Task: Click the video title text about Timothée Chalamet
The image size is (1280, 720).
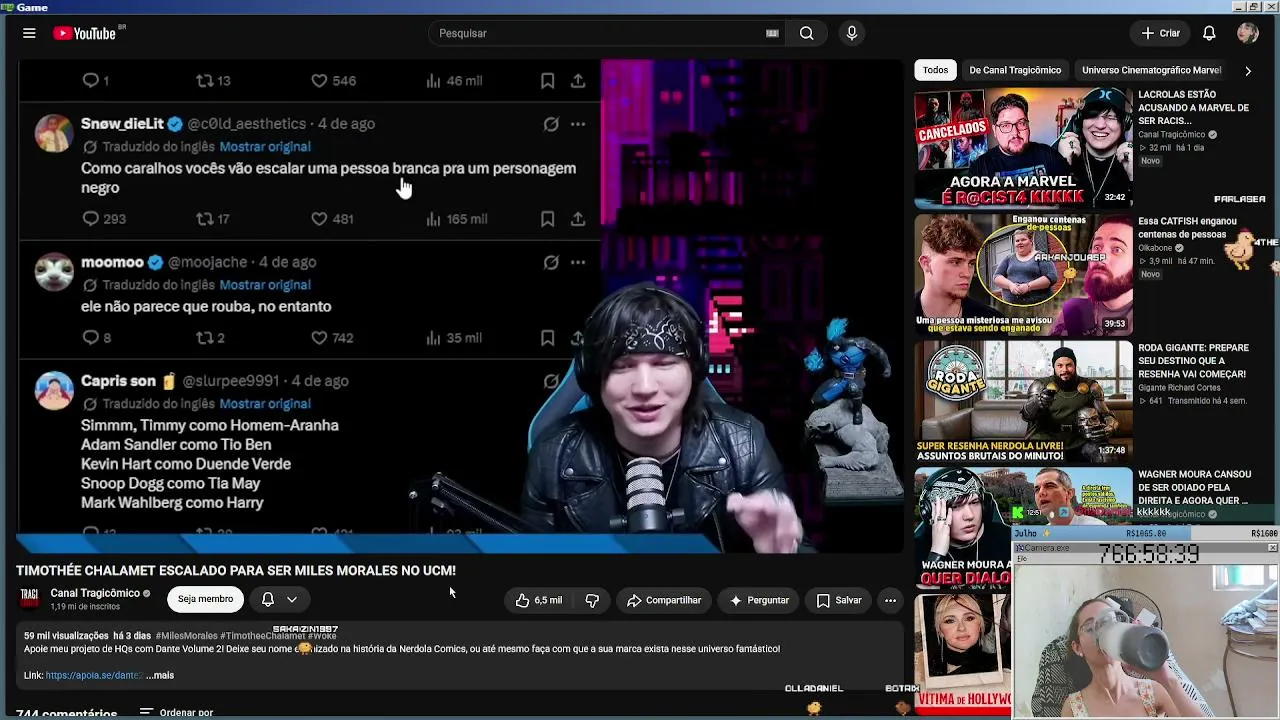Action: tap(236, 570)
